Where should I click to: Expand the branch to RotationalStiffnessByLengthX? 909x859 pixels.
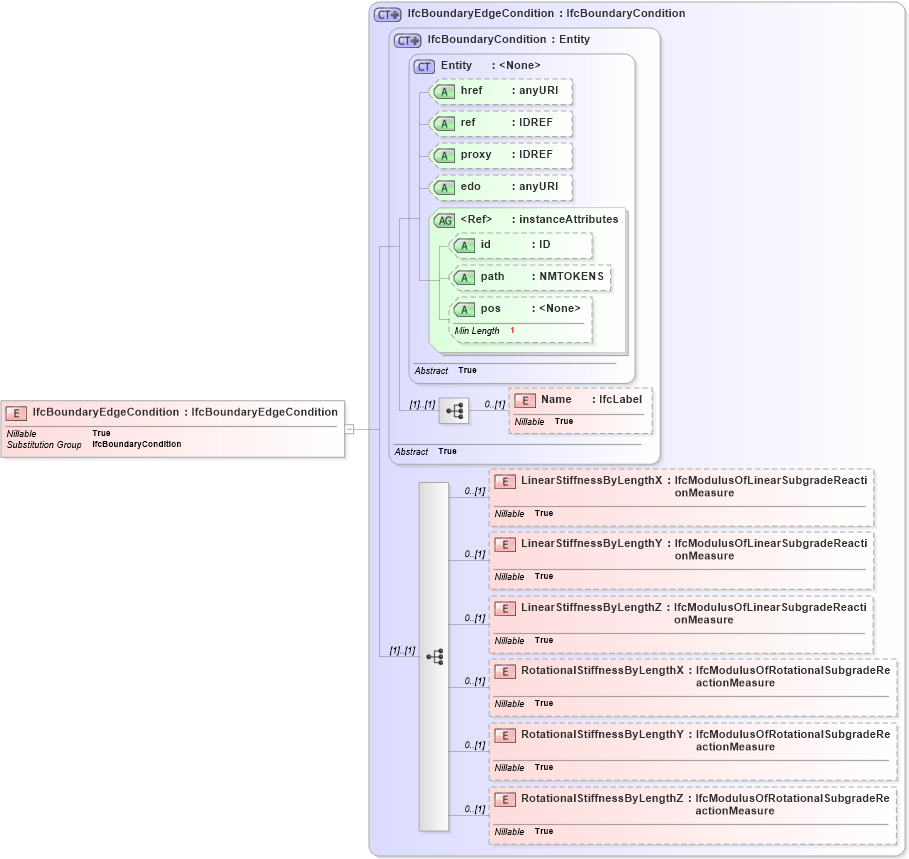click(472, 681)
